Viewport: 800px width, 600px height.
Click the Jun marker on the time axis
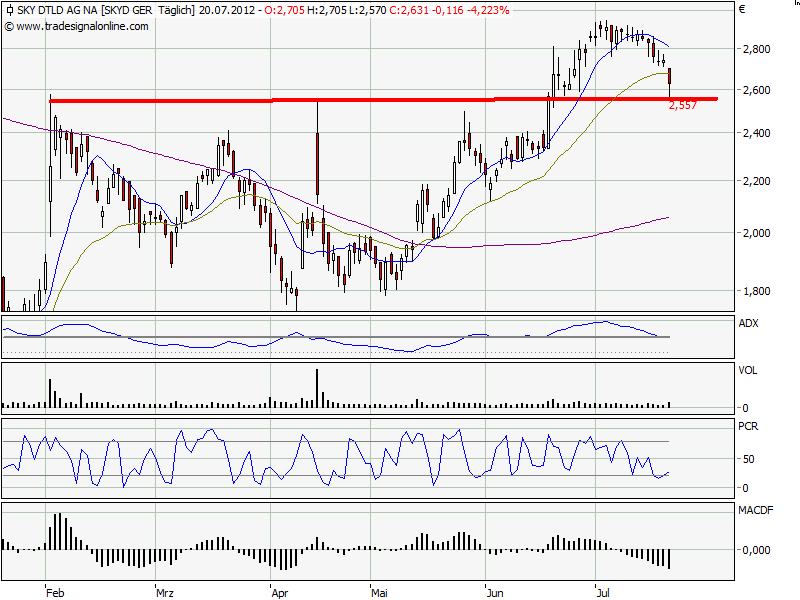493,592
